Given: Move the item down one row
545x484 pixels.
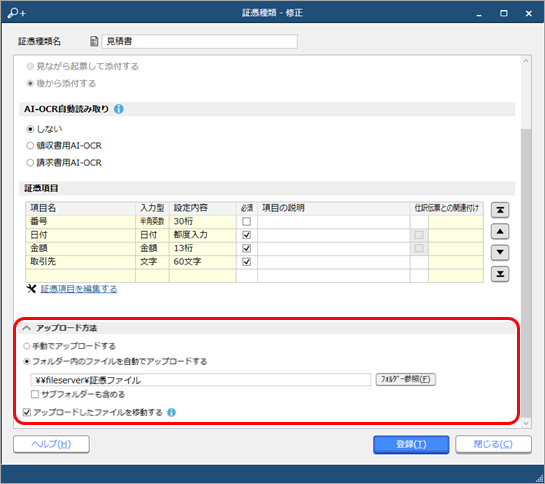Looking at the screenshot, I should 500,253.
